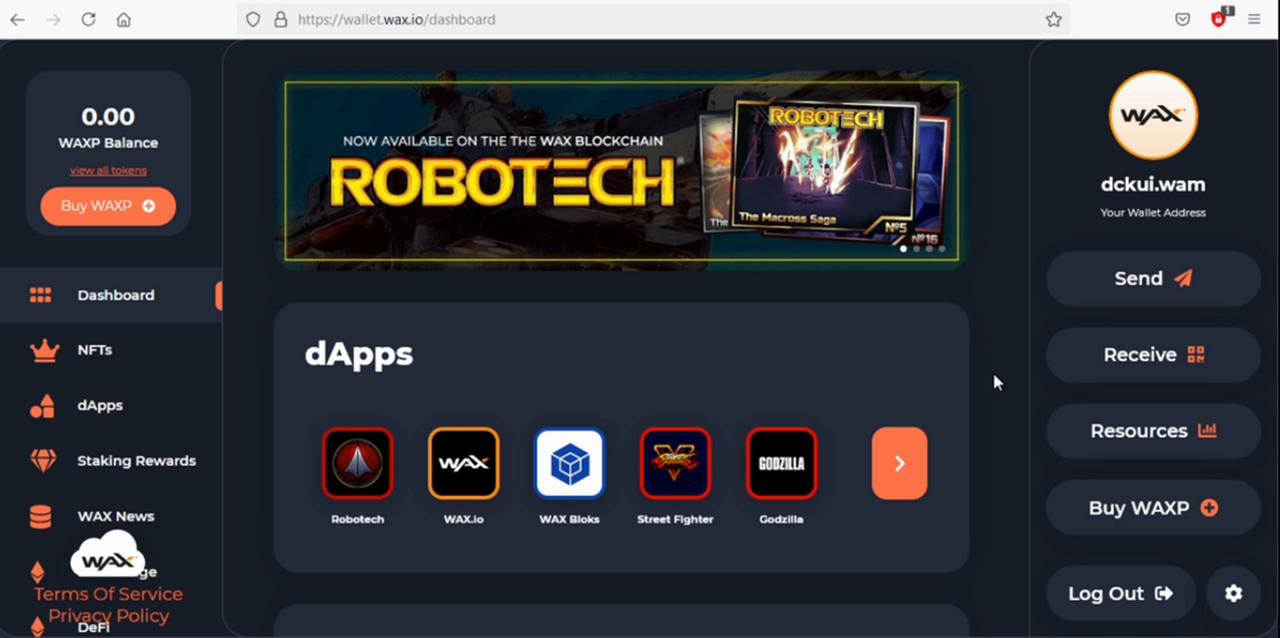
Task: Open the browser home page
Action: click(123, 19)
